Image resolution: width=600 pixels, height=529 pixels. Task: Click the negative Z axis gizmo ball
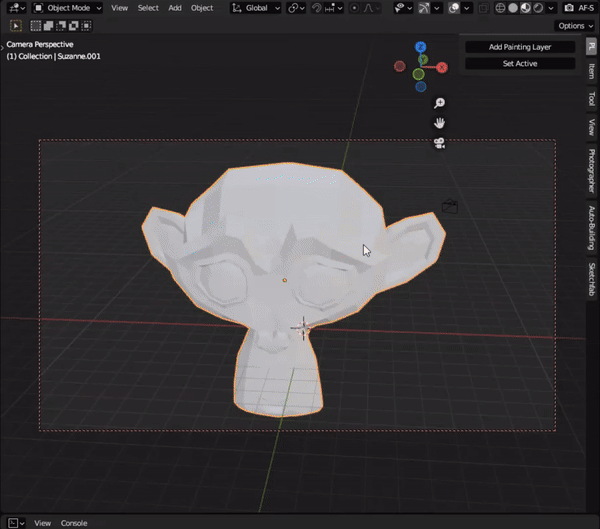pyautogui.click(x=421, y=87)
